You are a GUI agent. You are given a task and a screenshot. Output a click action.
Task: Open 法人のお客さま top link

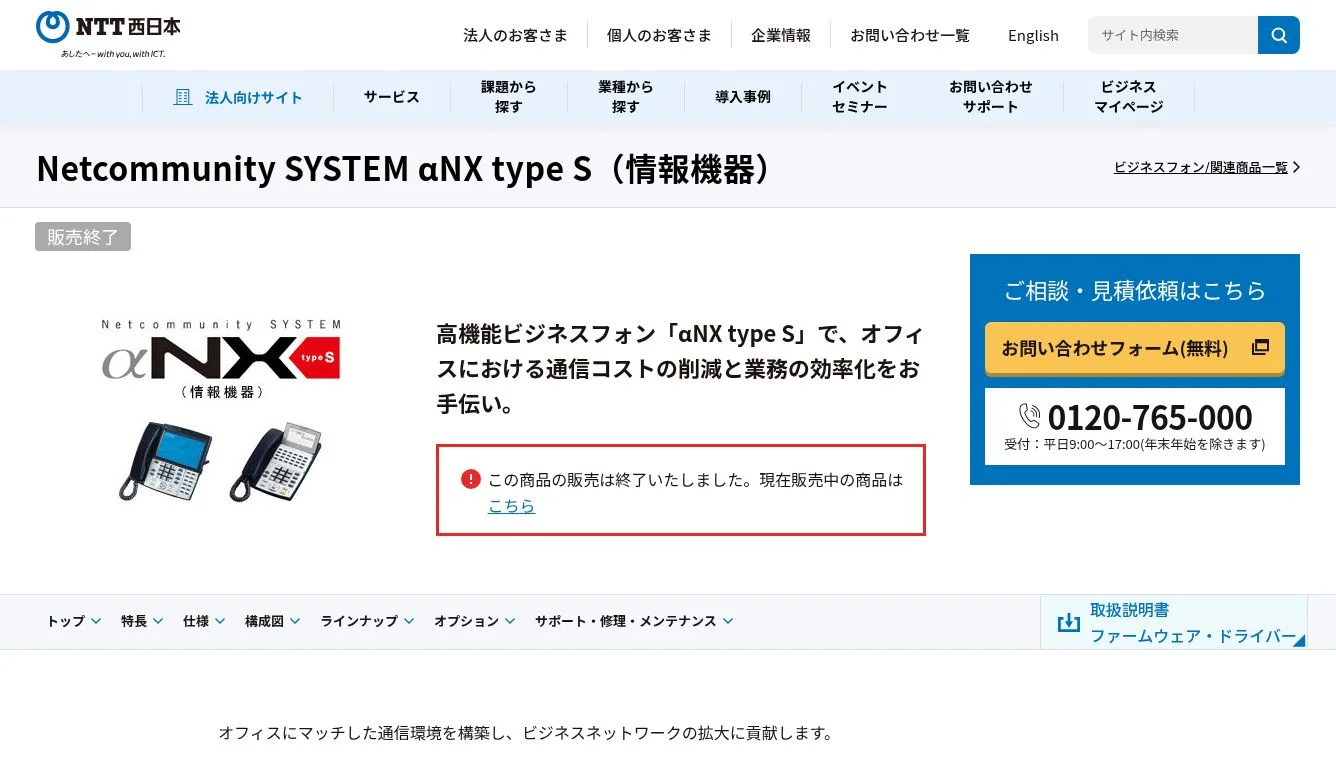[515, 35]
